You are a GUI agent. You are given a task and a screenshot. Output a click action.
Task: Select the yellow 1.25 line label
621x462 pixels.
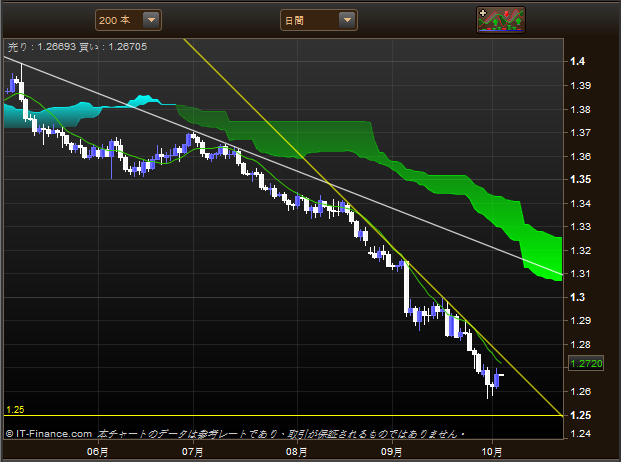[15, 410]
